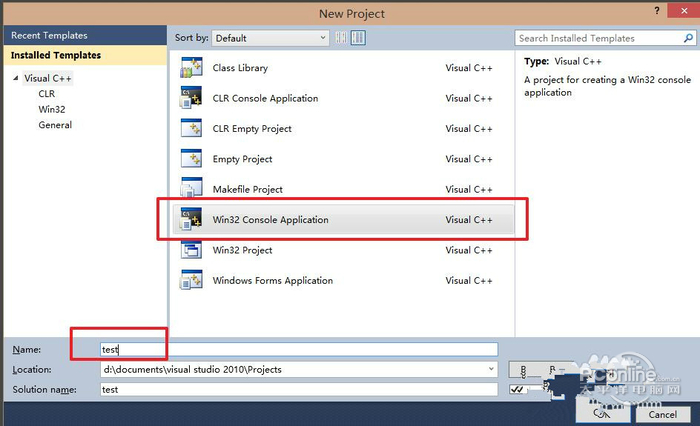Select the Visual C++ tree node
The width and height of the screenshot is (700, 426).
pos(48,79)
